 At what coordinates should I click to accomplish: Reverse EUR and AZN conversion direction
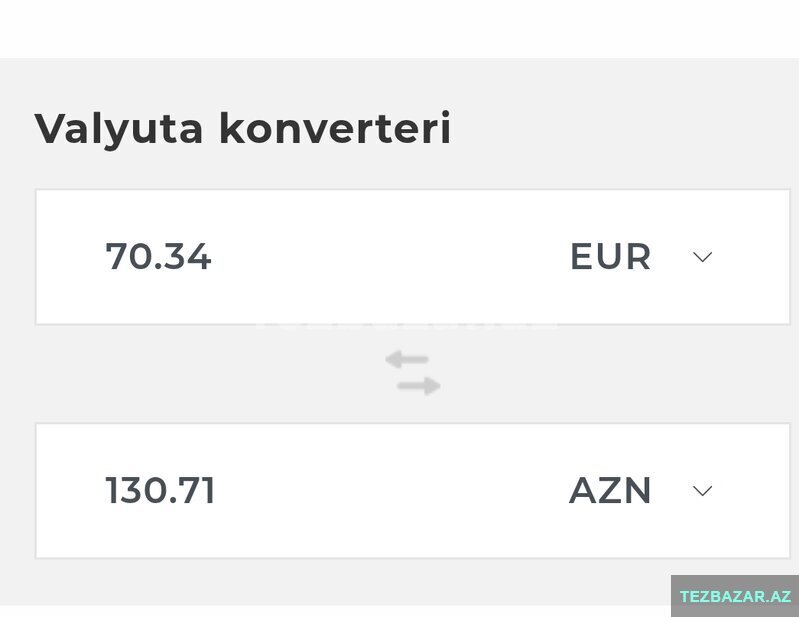click(x=413, y=373)
